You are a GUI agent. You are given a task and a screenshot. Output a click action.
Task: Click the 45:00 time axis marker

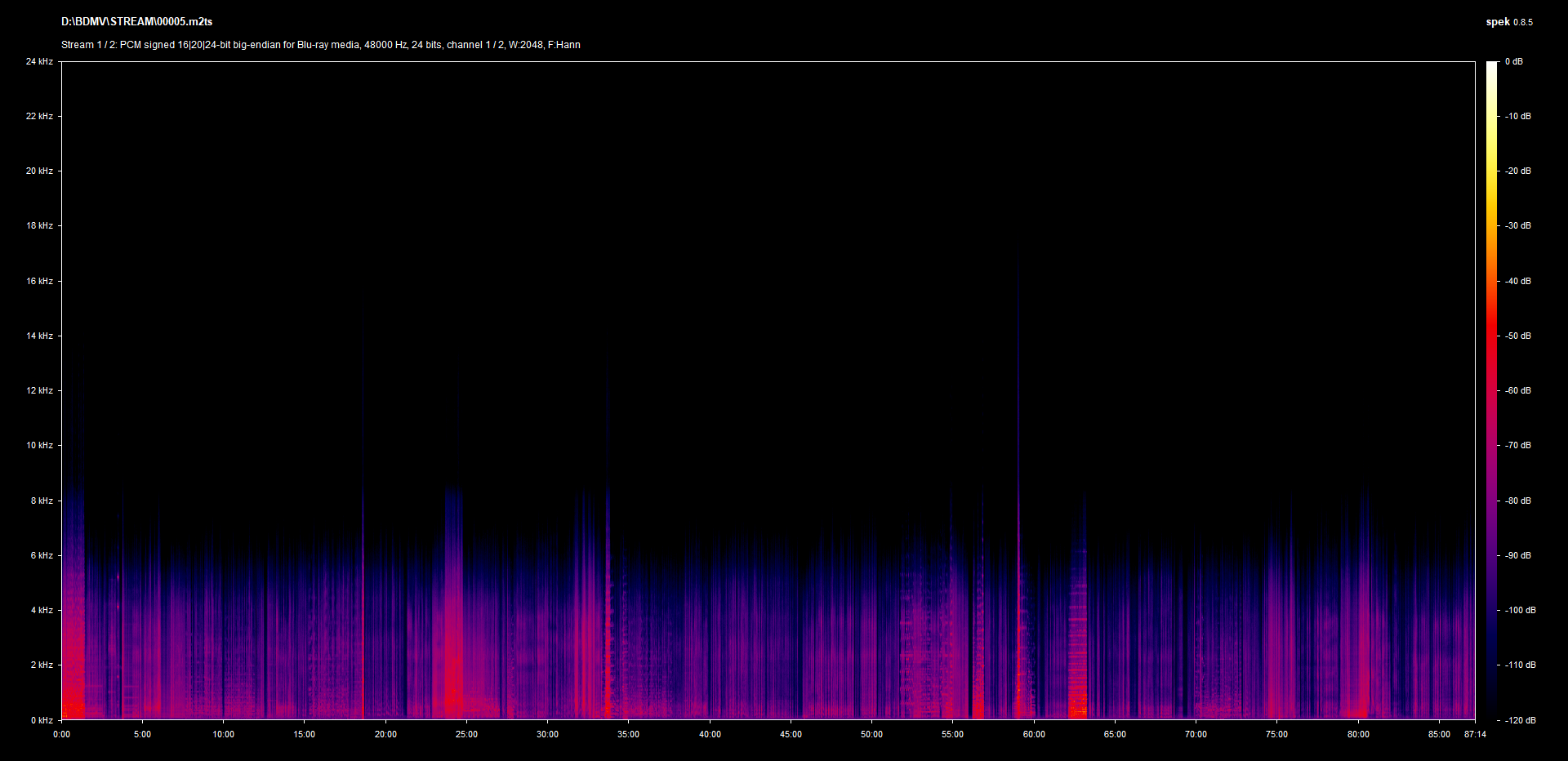(x=791, y=734)
